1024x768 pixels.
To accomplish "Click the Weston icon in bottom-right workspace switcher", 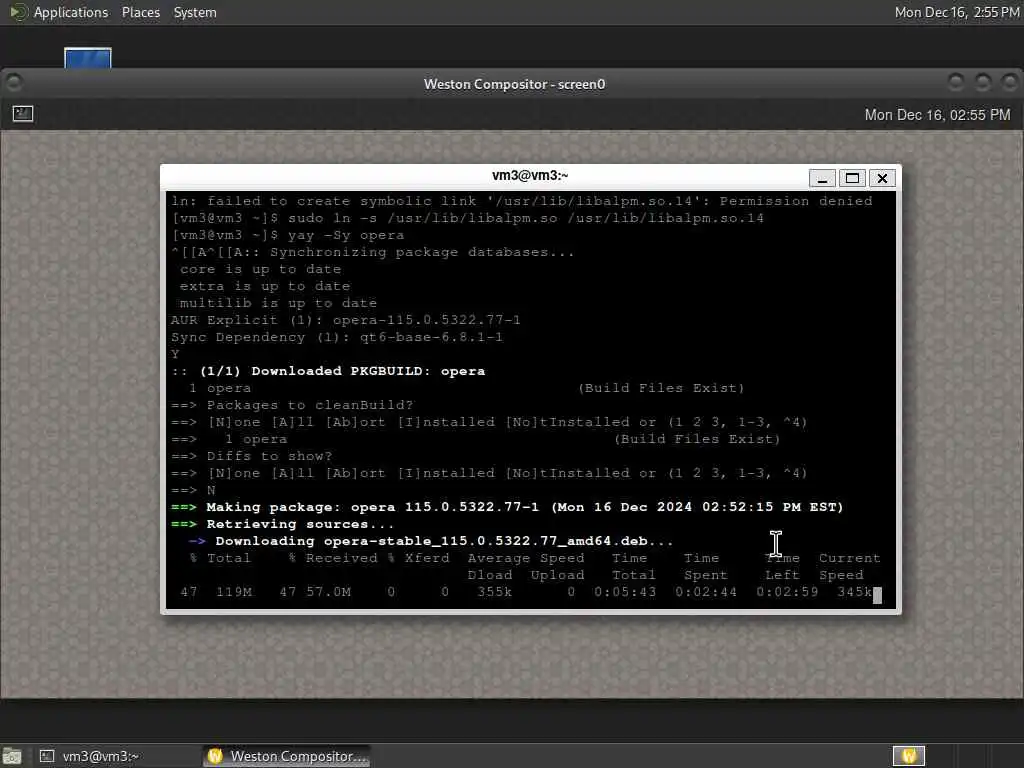I will coord(909,756).
